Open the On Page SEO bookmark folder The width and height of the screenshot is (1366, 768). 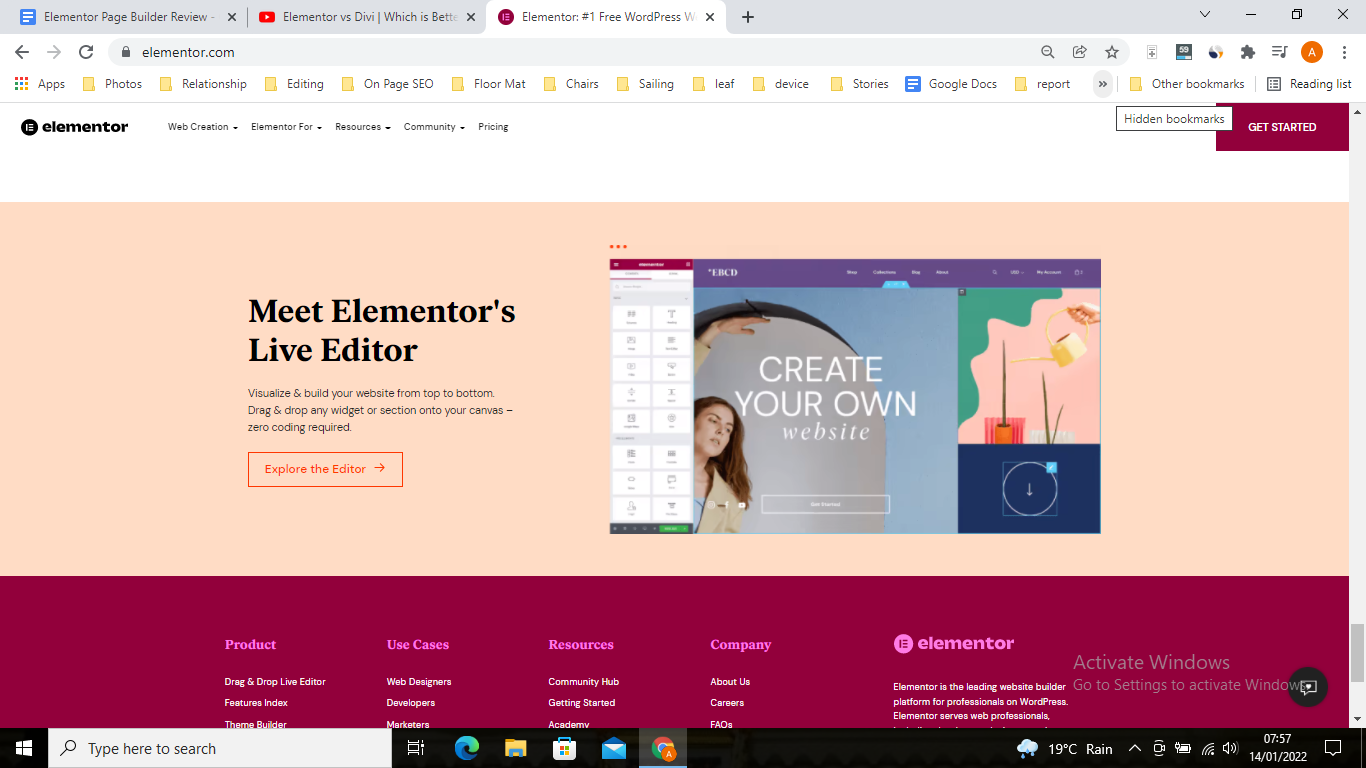tap(388, 84)
